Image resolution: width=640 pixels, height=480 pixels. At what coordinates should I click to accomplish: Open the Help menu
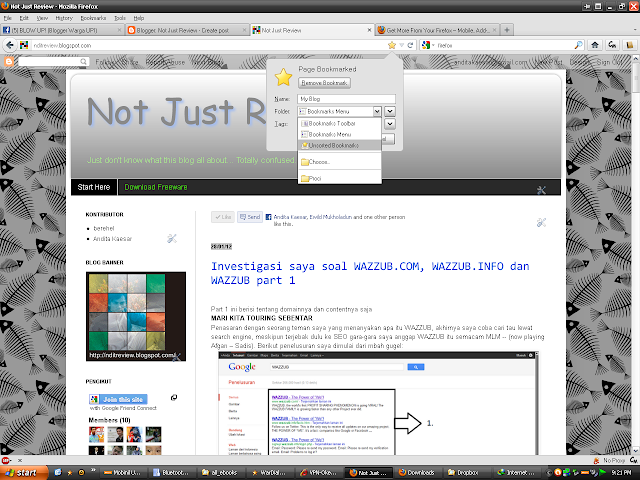(x=139, y=18)
